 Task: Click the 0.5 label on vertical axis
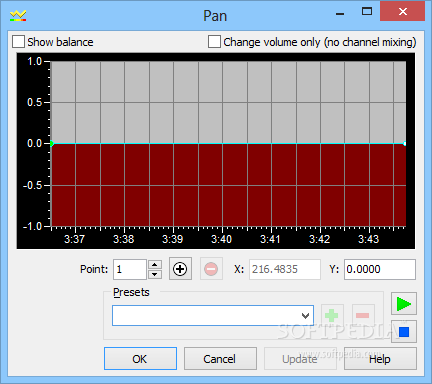pos(35,102)
